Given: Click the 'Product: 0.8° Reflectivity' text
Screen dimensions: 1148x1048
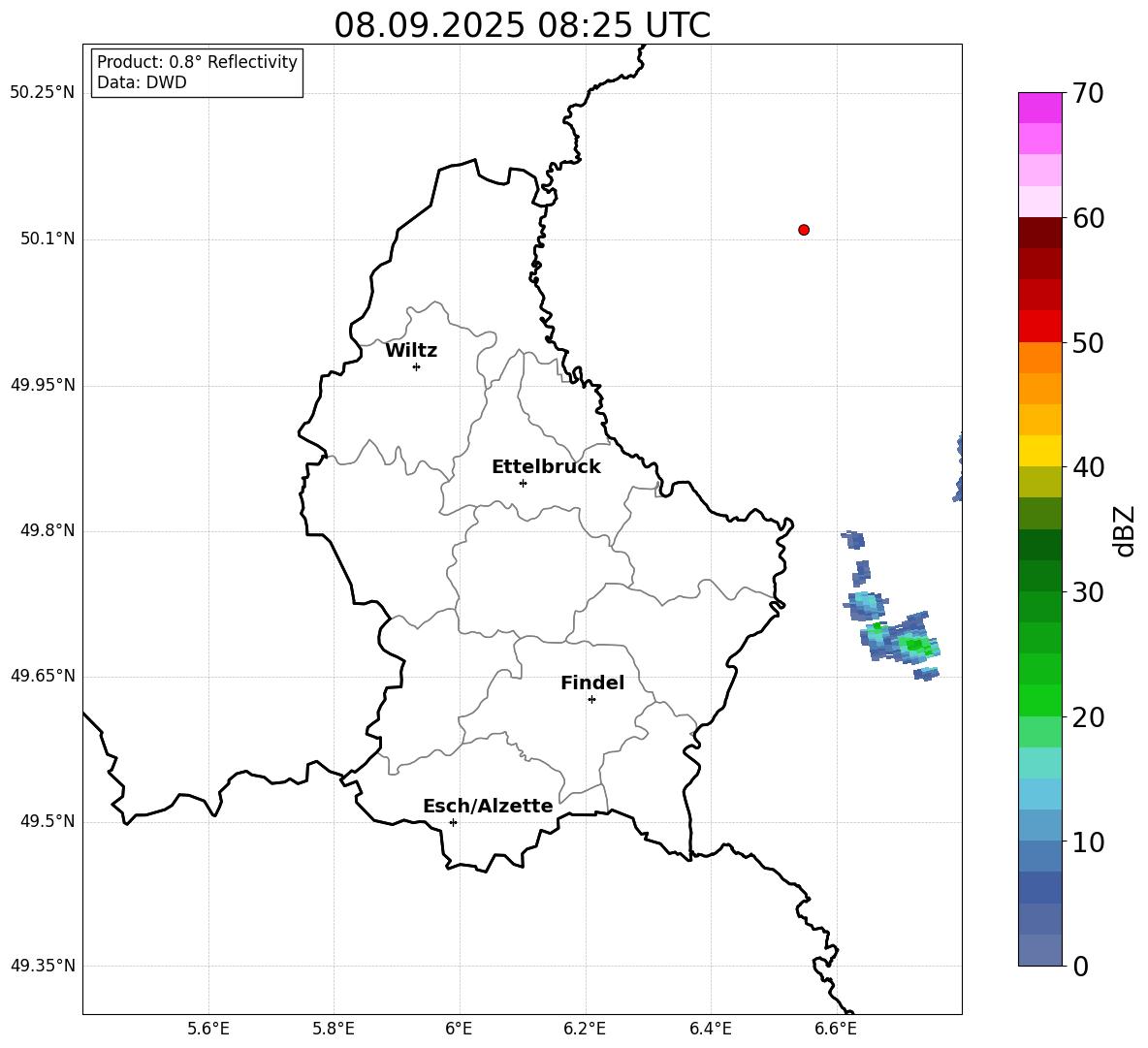Looking at the screenshot, I should click(x=197, y=62).
